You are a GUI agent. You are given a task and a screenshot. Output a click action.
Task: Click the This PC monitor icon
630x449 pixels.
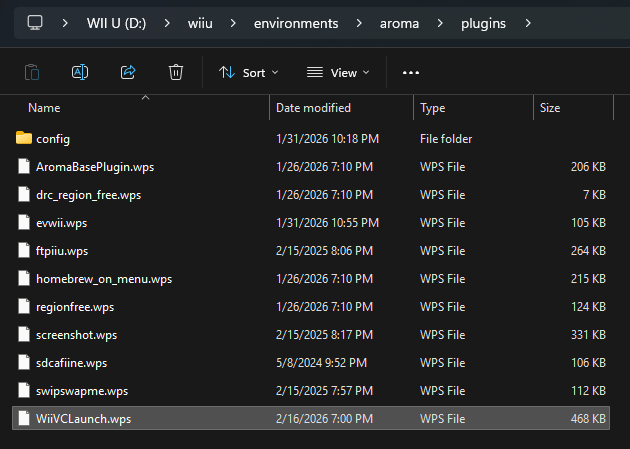35,22
